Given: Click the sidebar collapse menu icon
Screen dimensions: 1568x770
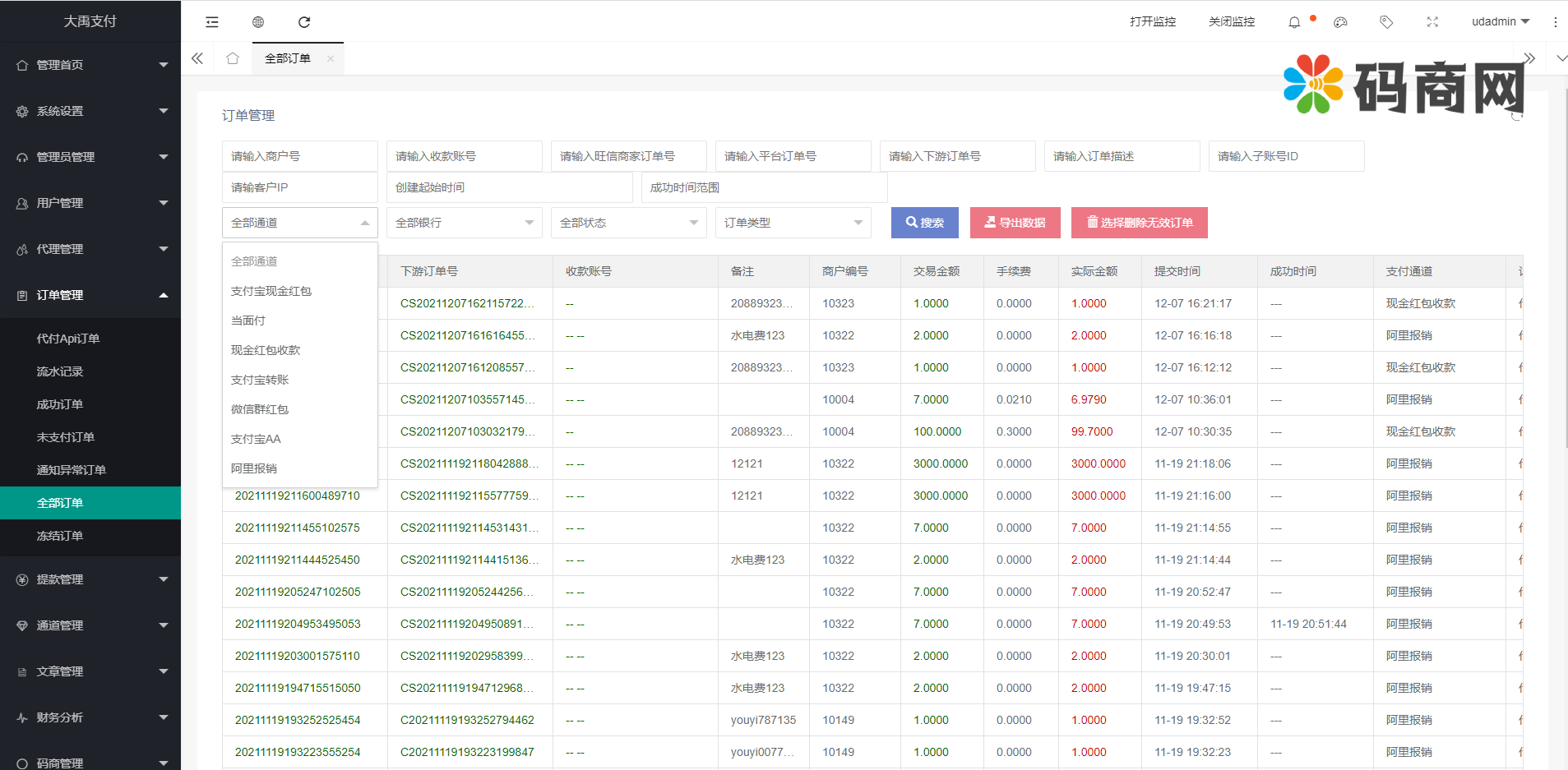Looking at the screenshot, I should [x=212, y=22].
